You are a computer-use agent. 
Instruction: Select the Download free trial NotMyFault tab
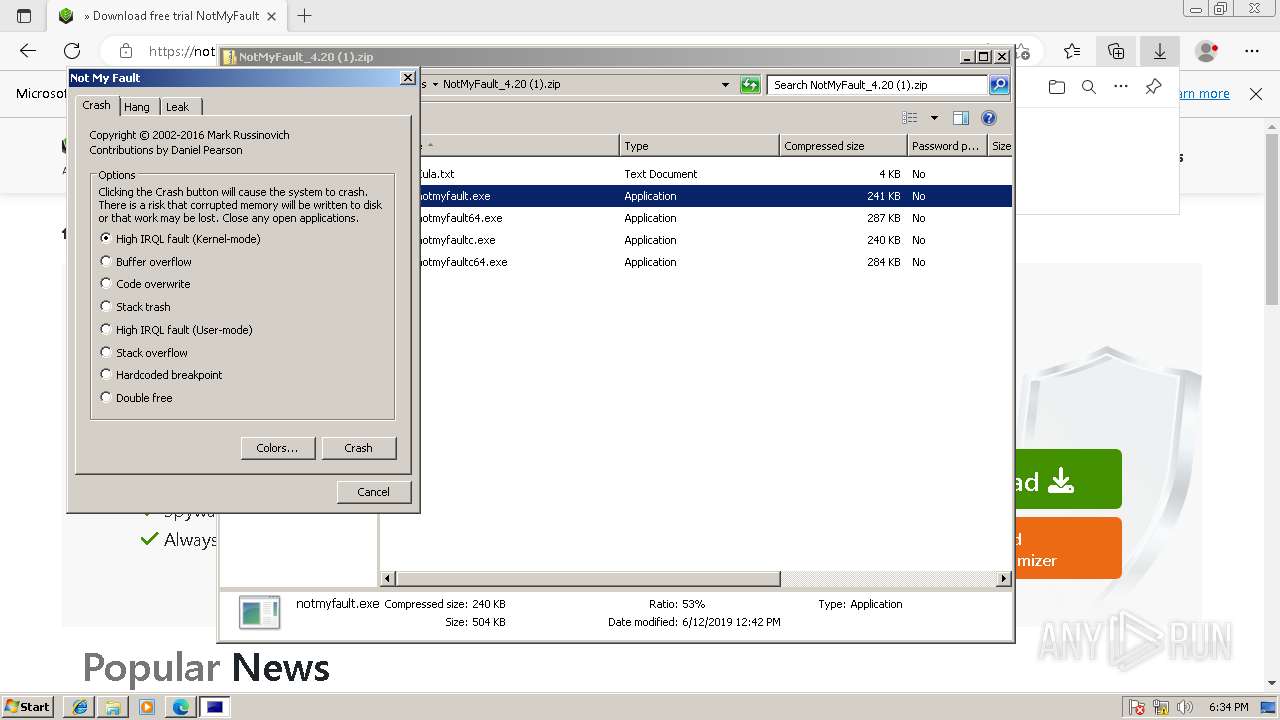point(167,16)
